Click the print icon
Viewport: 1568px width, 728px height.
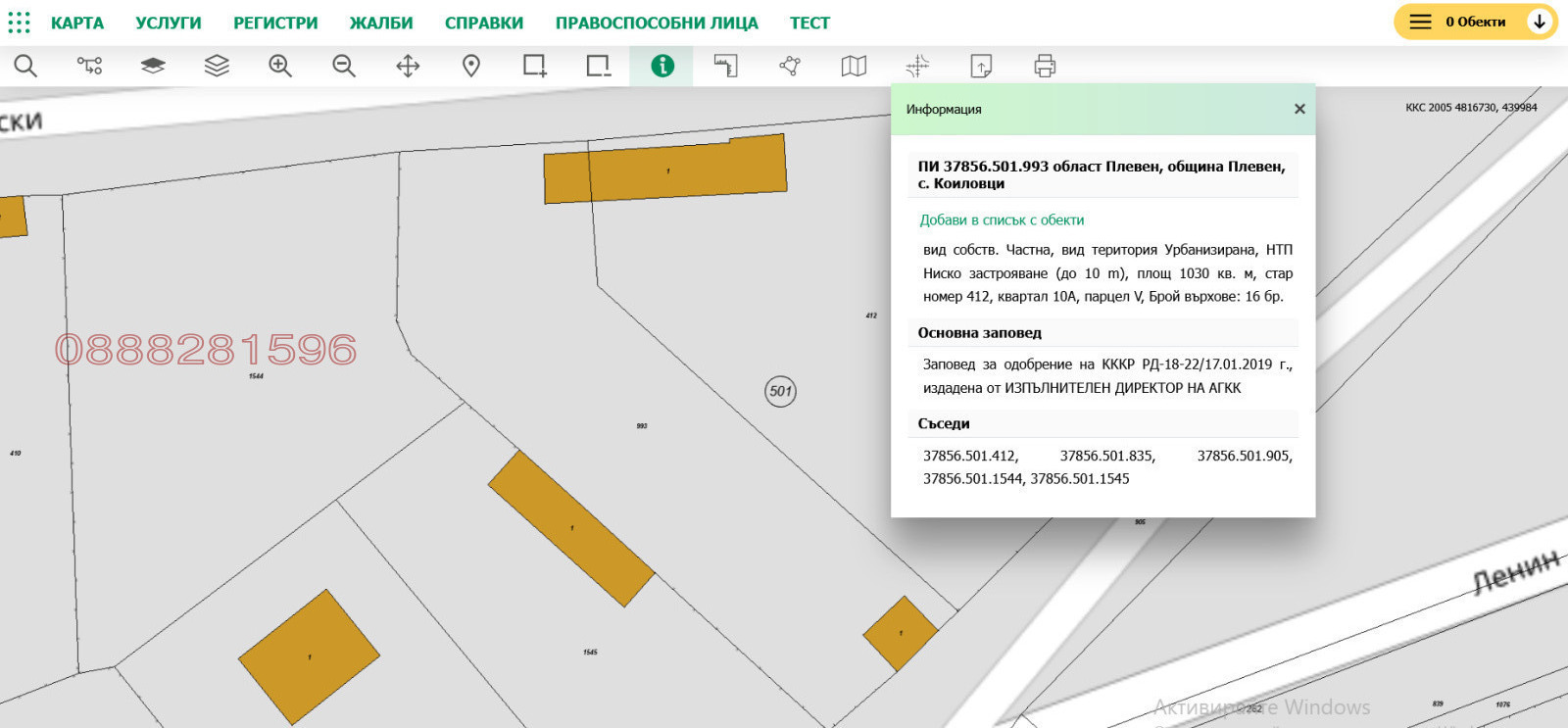[x=1045, y=66]
